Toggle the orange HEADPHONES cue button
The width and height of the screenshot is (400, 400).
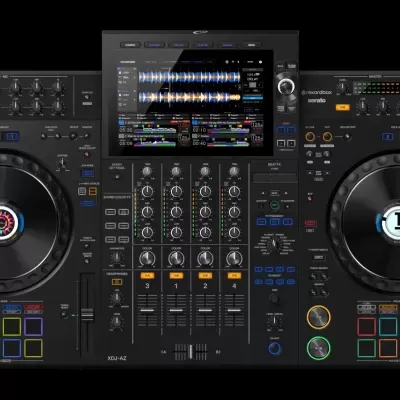pyautogui.click(x=117, y=282)
